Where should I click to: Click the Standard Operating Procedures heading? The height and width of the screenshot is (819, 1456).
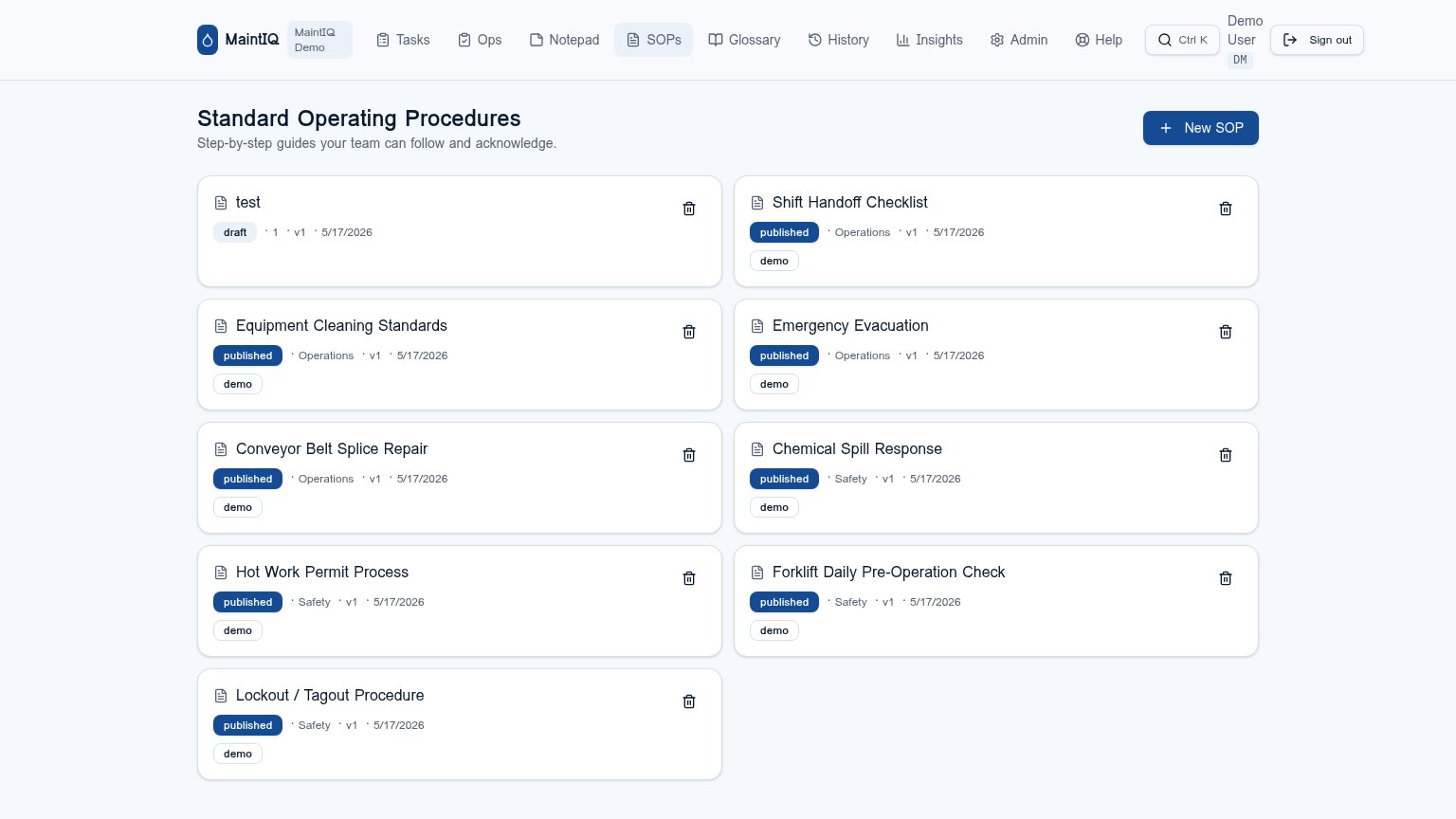[359, 118]
